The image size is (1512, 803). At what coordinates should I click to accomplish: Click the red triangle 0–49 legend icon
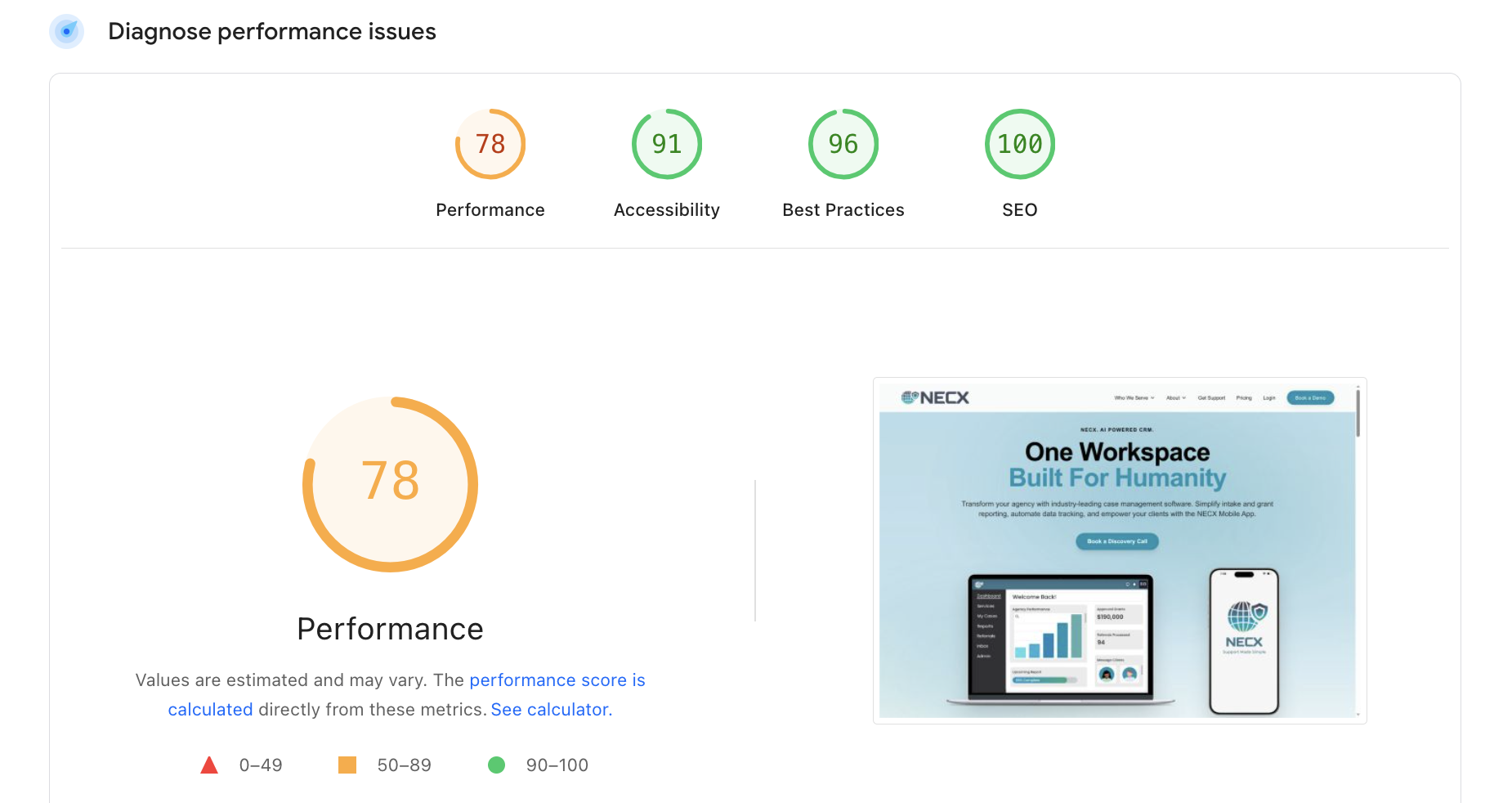(209, 765)
